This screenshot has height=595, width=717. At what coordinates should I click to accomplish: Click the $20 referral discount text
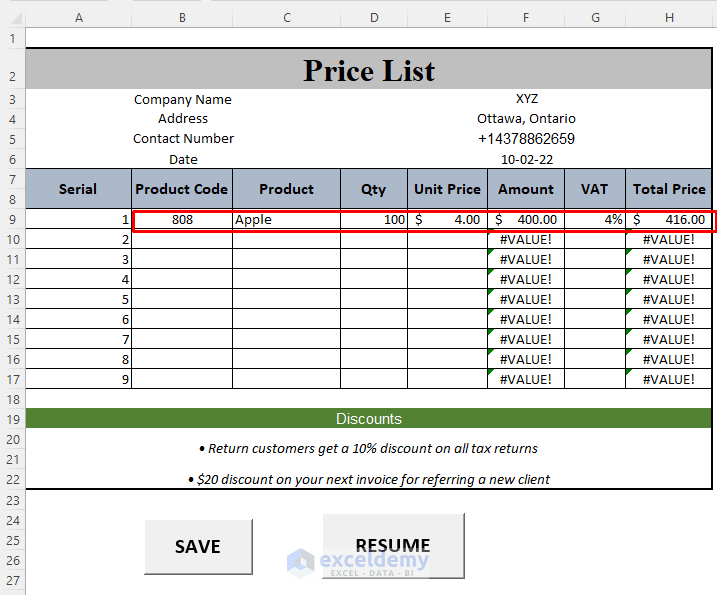369,480
